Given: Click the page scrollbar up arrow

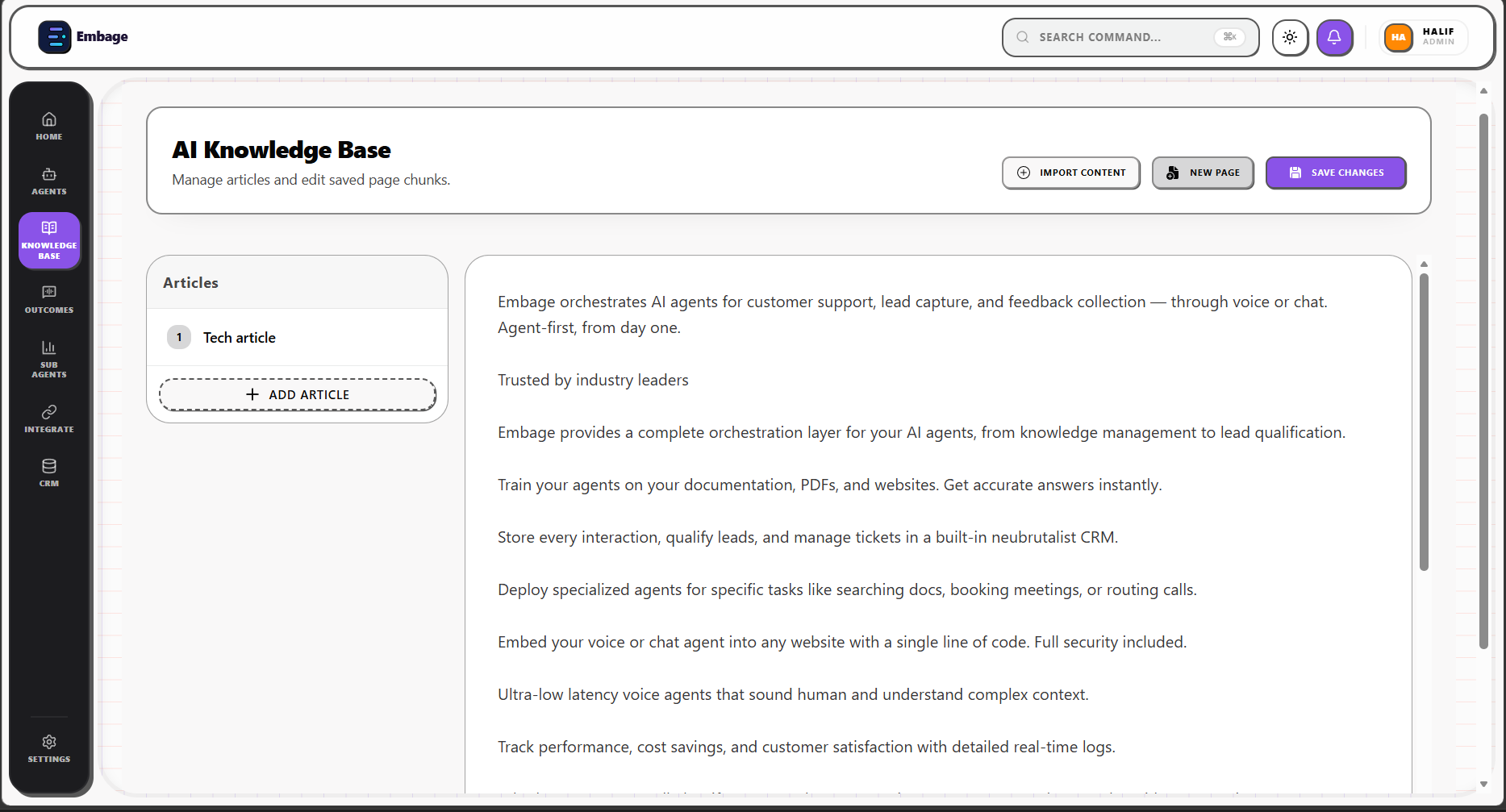Looking at the screenshot, I should coord(1483,91).
